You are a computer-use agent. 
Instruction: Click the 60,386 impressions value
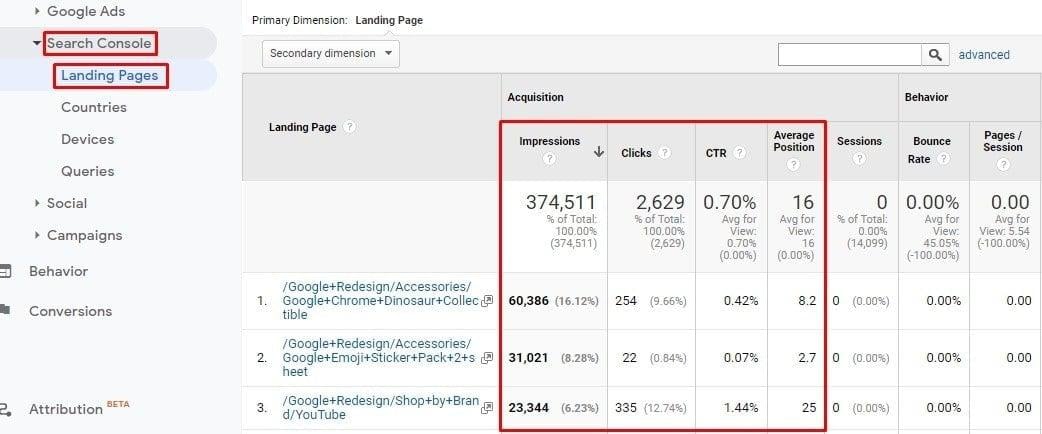pyautogui.click(x=529, y=300)
